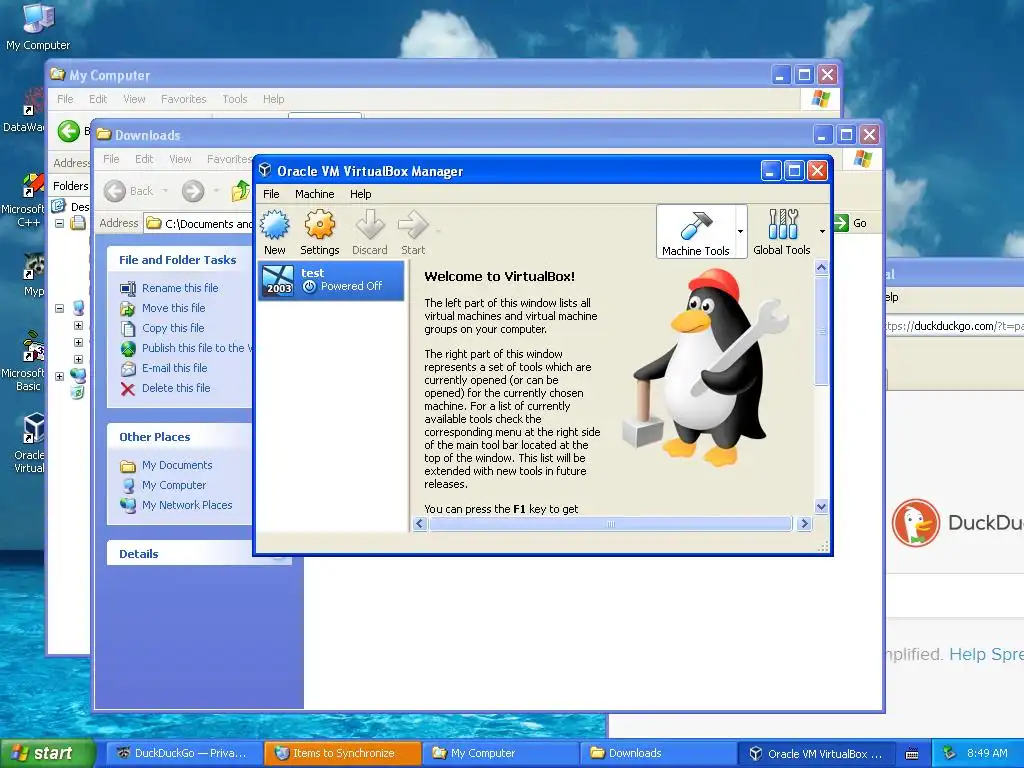The width and height of the screenshot is (1024, 768).
Task: Click the Start button
Action: pyautogui.click(x=46, y=753)
